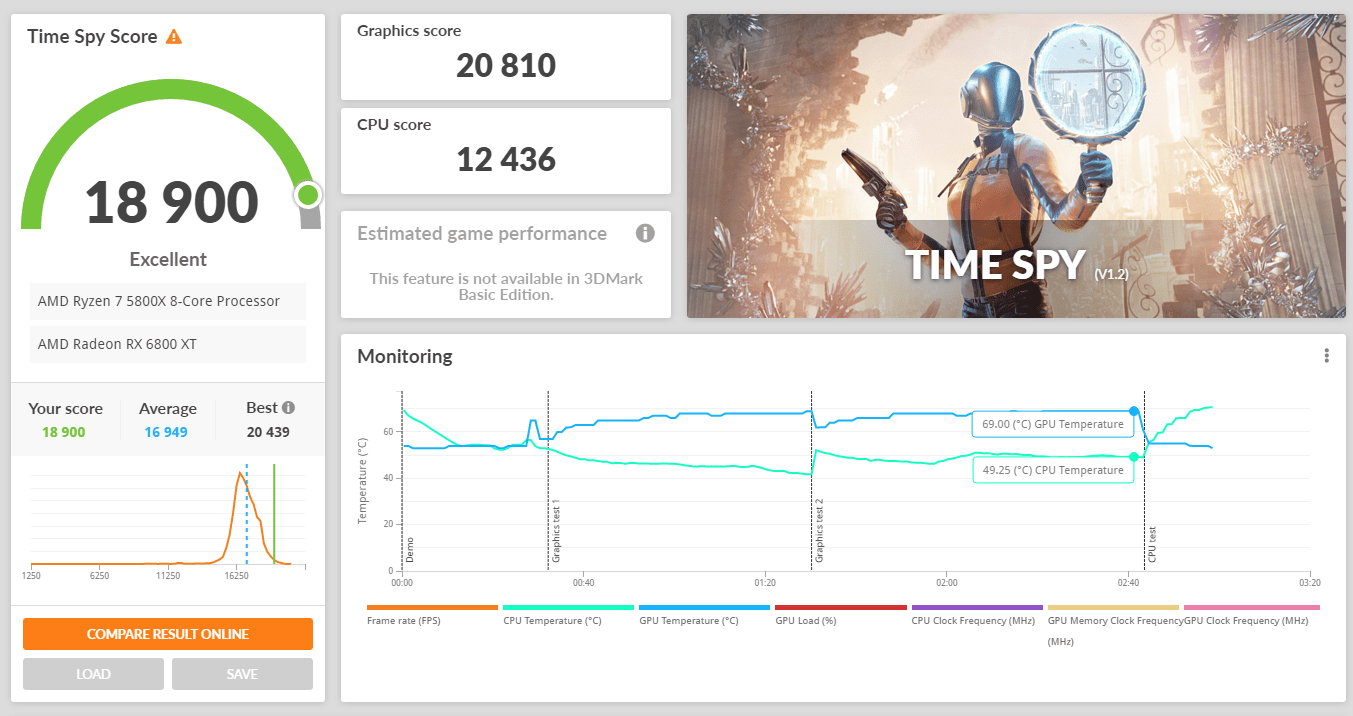Click the info icon next to Best
The height and width of the screenshot is (716, 1353).
[x=289, y=408]
